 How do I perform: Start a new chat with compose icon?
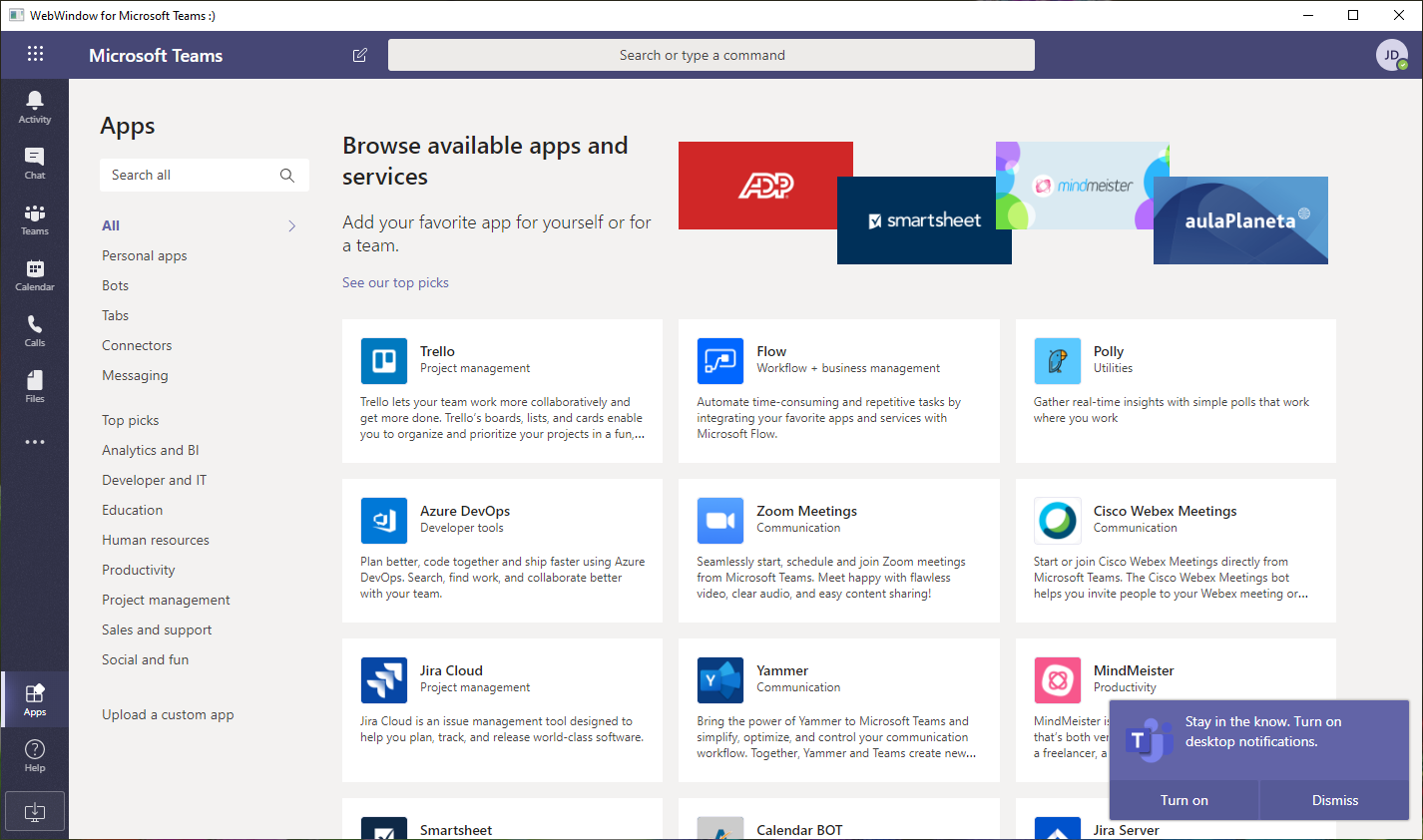coord(360,55)
